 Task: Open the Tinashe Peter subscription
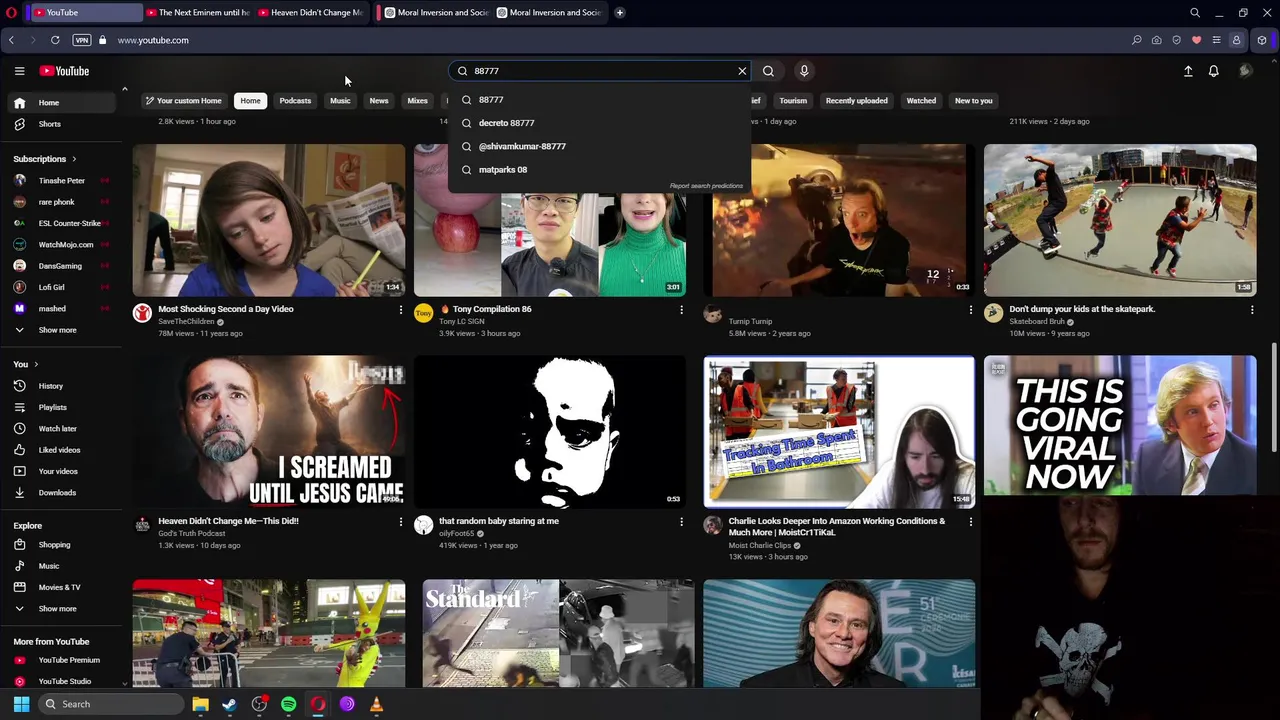62,181
